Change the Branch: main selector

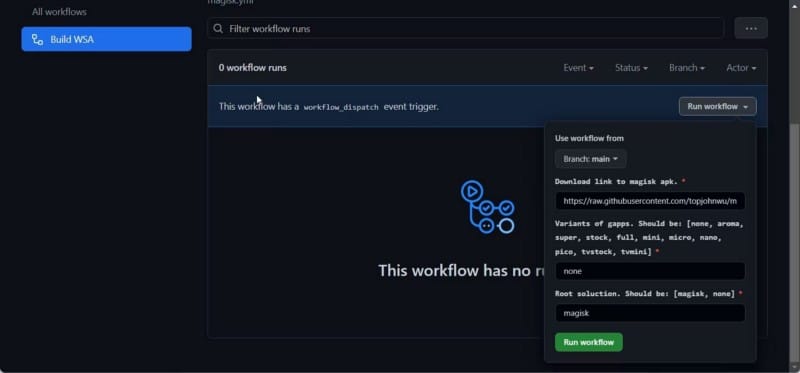[591, 159]
